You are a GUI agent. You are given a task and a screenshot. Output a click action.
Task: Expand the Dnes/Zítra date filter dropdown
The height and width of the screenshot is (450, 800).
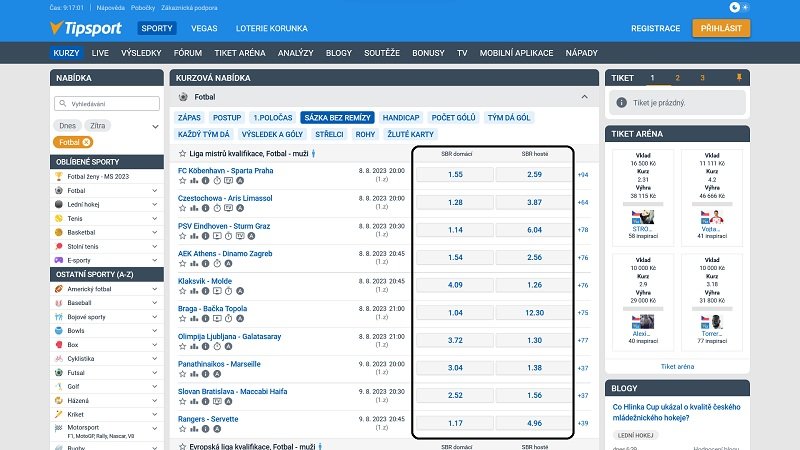coord(155,126)
